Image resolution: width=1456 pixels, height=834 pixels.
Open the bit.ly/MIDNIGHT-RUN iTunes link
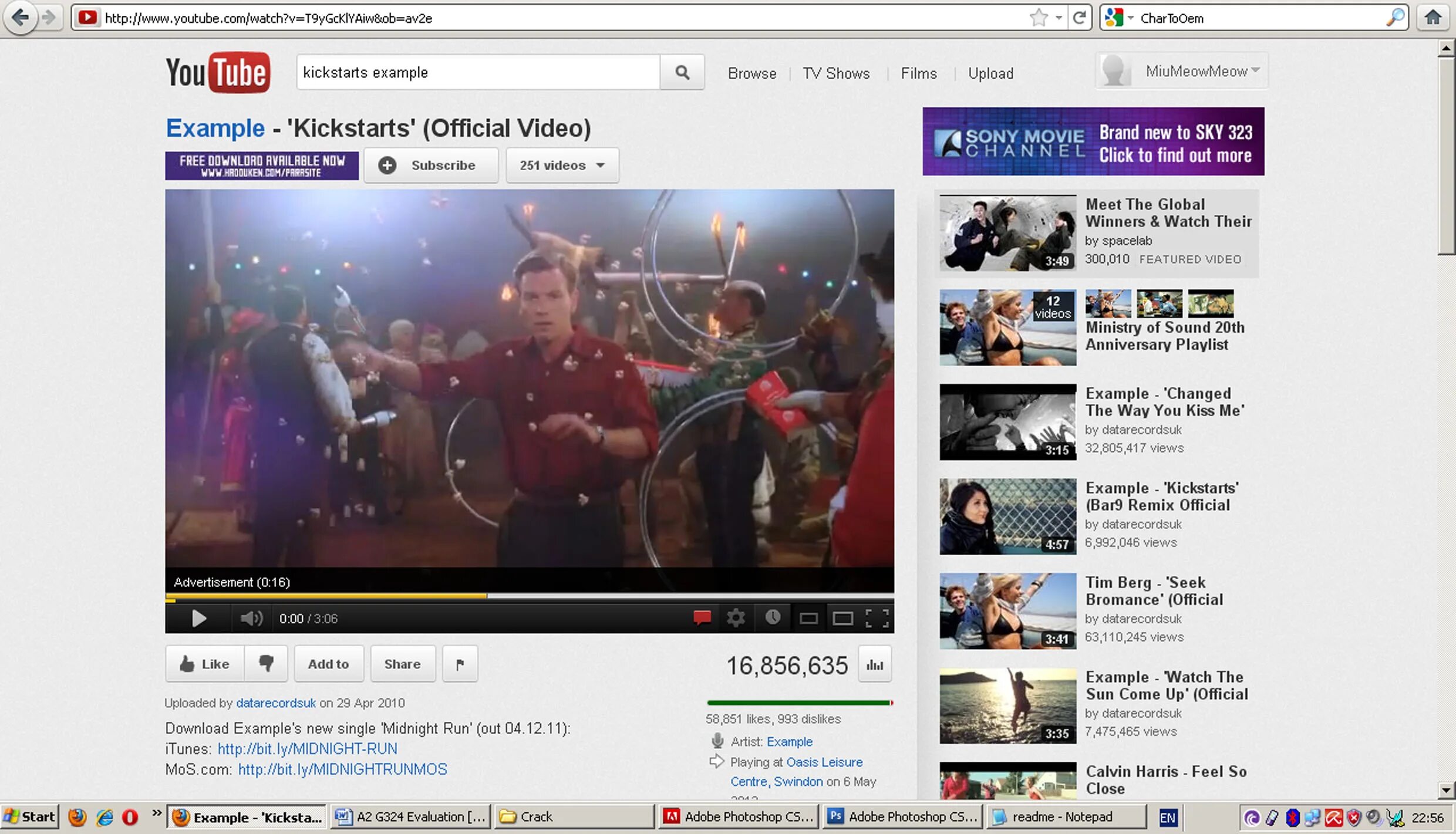coord(307,749)
